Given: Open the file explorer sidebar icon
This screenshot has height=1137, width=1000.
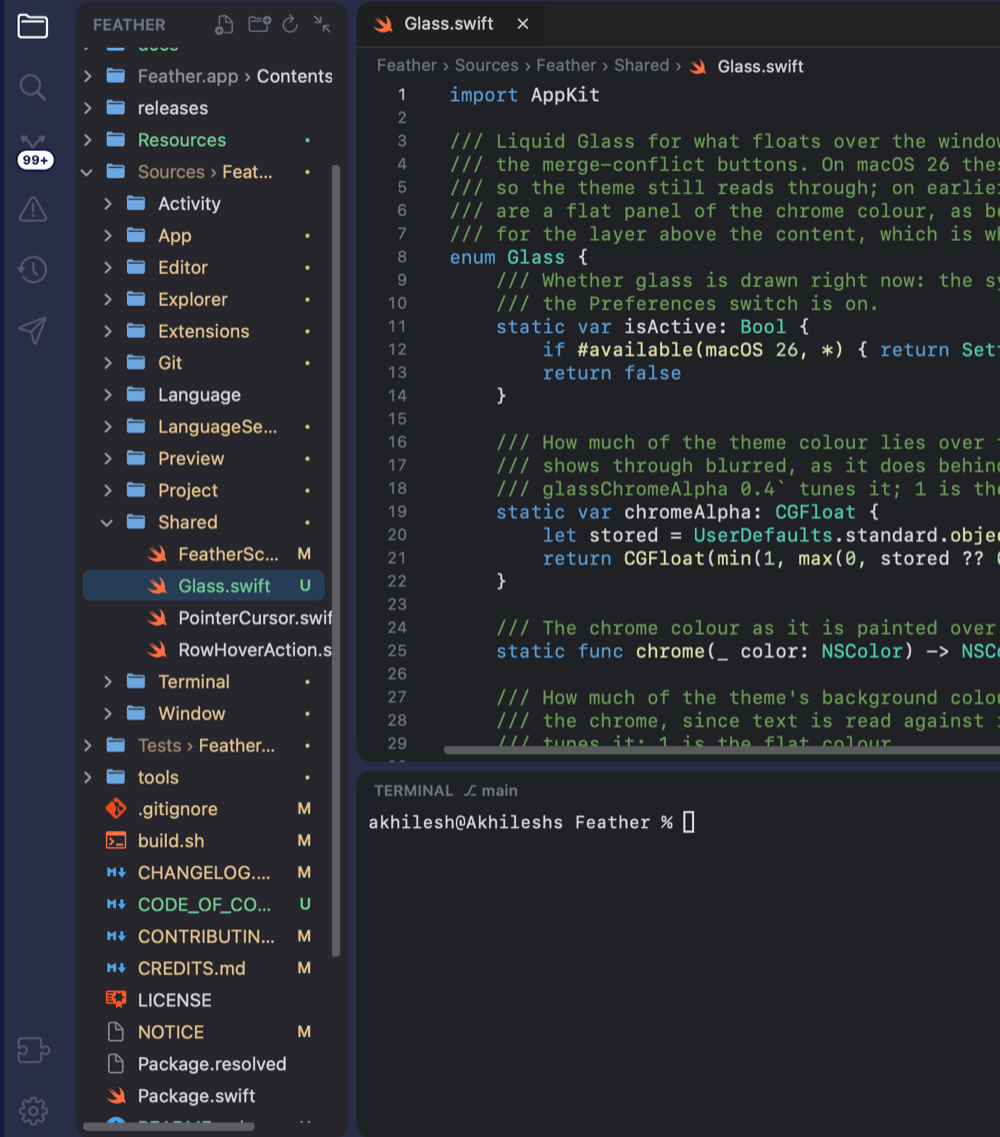Looking at the screenshot, I should point(33,27).
